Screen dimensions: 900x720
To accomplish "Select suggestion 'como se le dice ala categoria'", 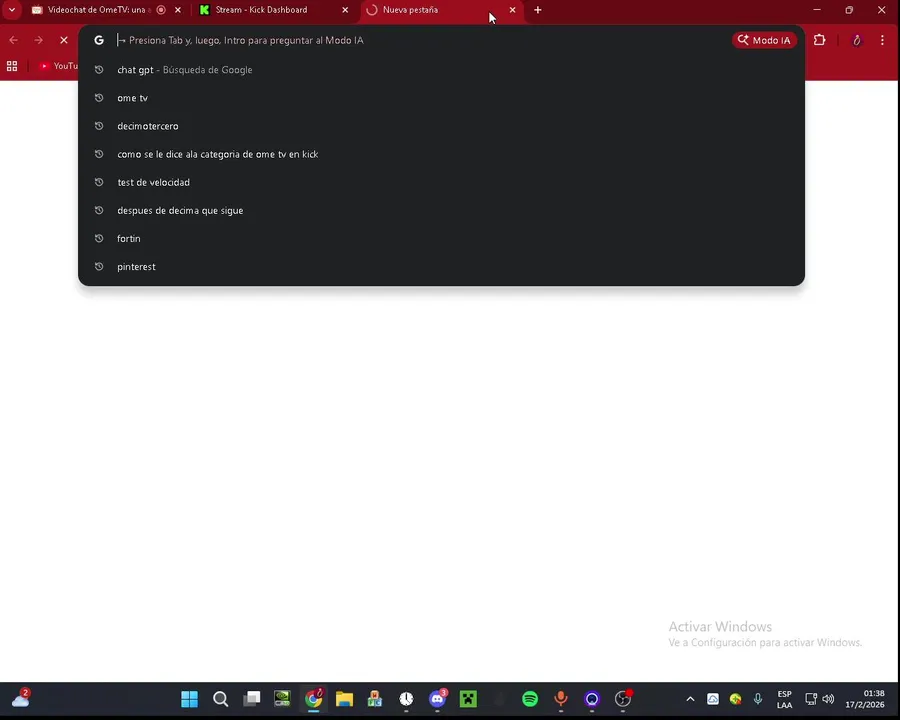I will coord(441,154).
